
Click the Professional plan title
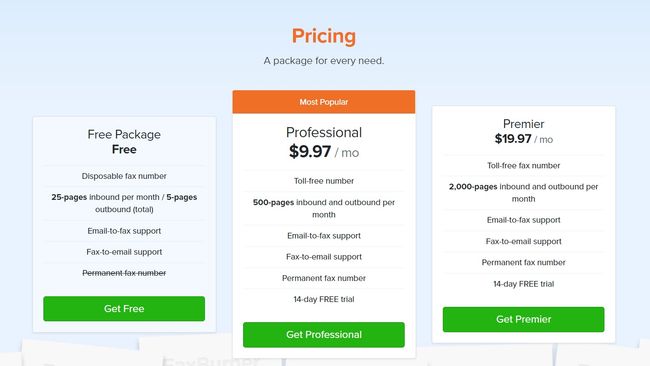coord(324,133)
